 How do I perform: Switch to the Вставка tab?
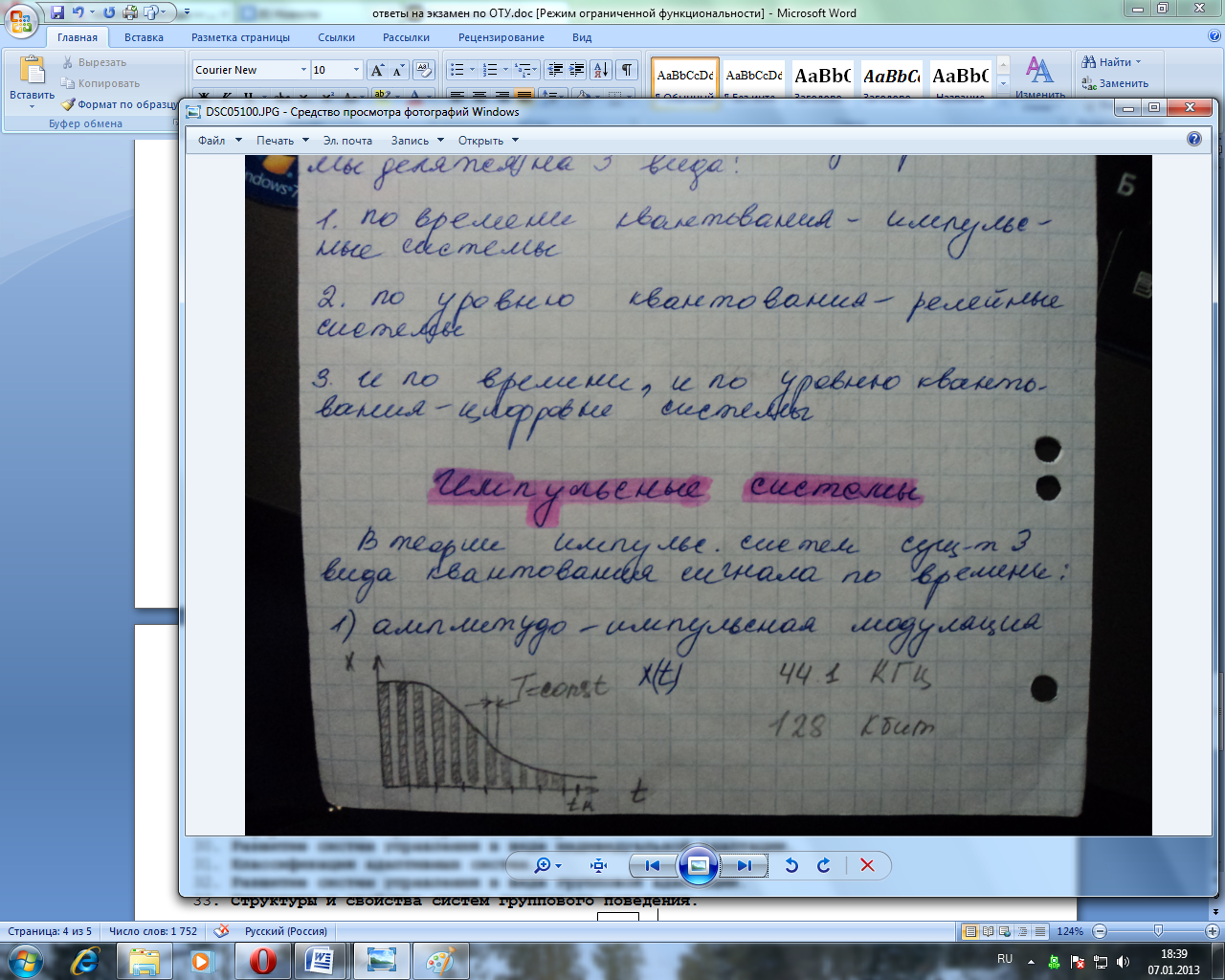[x=144, y=37]
